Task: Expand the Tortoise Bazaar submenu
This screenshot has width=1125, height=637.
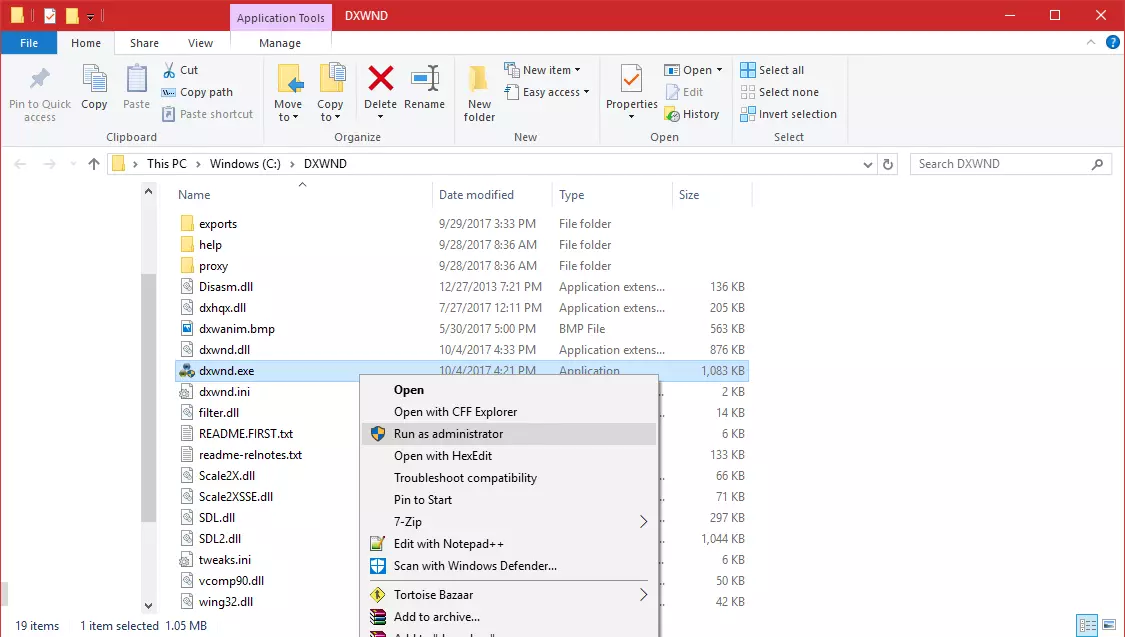Action: click(509, 595)
